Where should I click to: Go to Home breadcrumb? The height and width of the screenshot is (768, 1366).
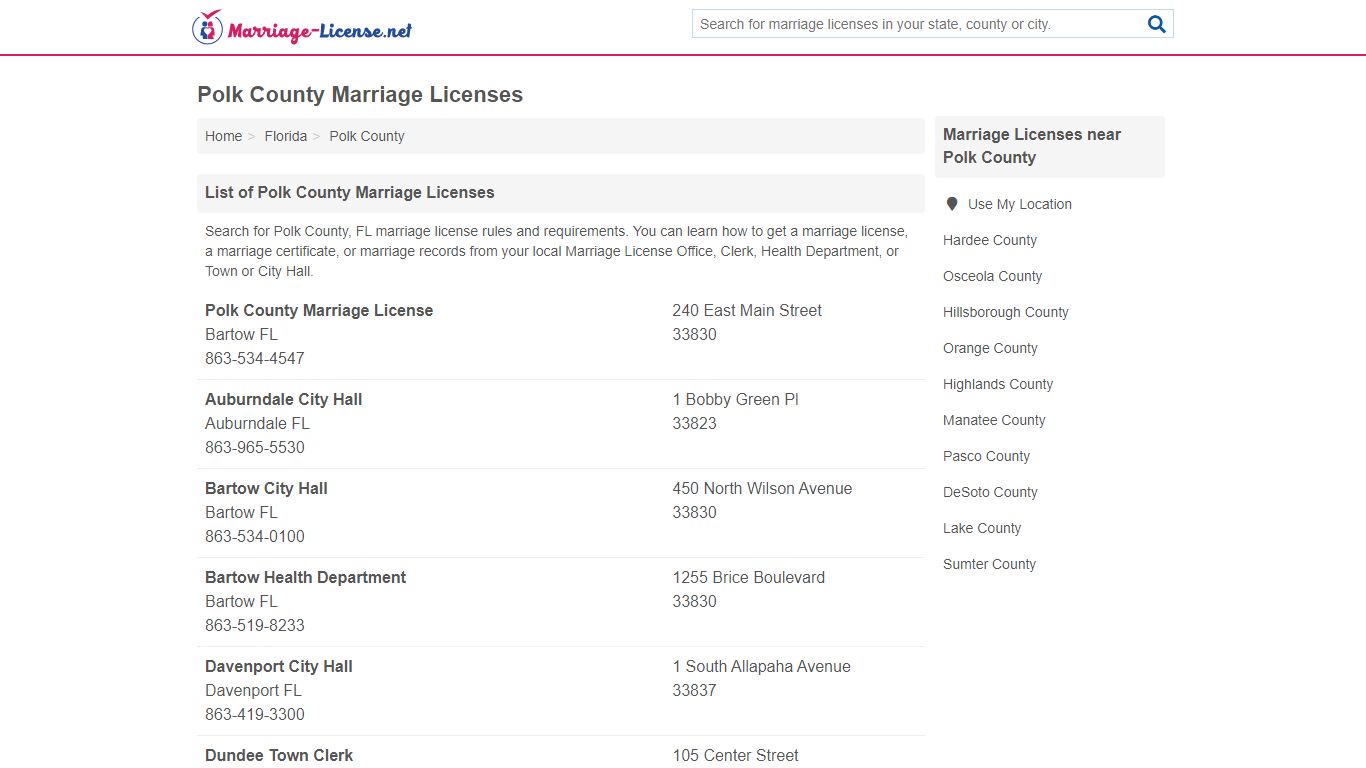223,136
